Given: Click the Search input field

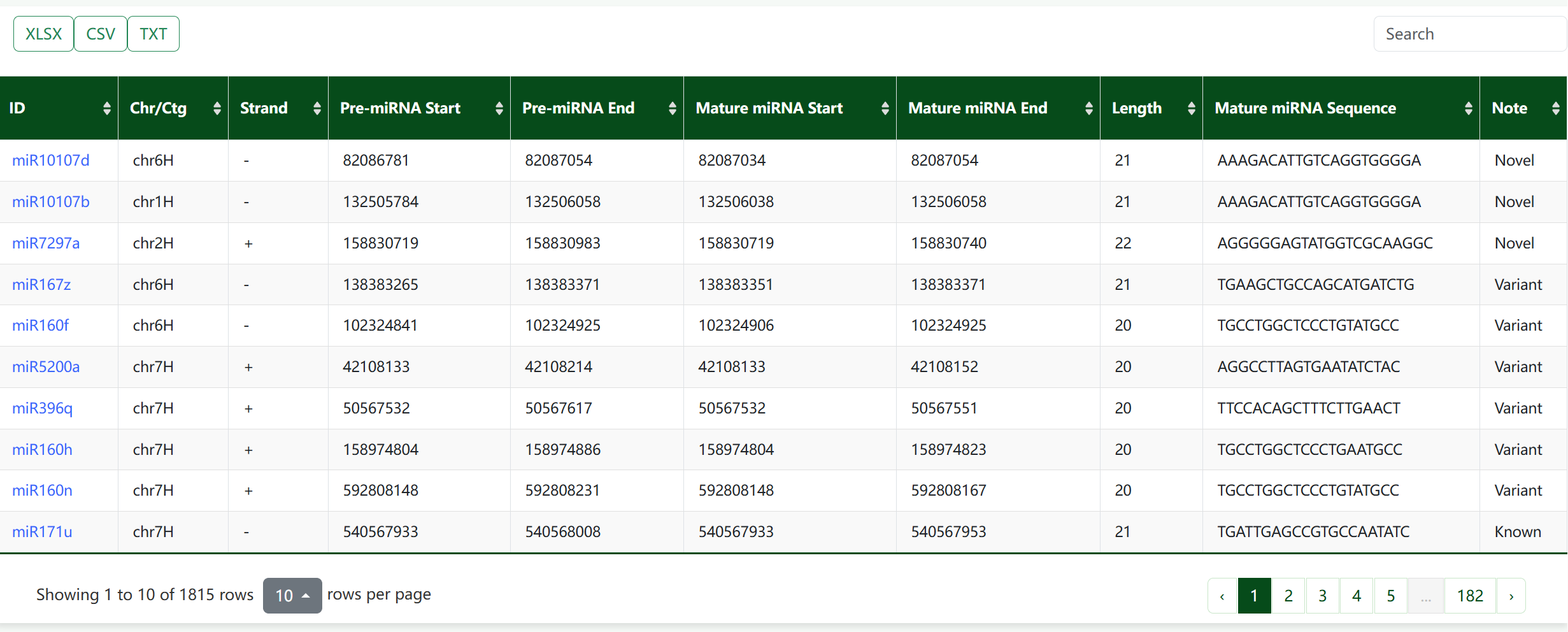Looking at the screenshot, I should click(x=1470, y=34).
